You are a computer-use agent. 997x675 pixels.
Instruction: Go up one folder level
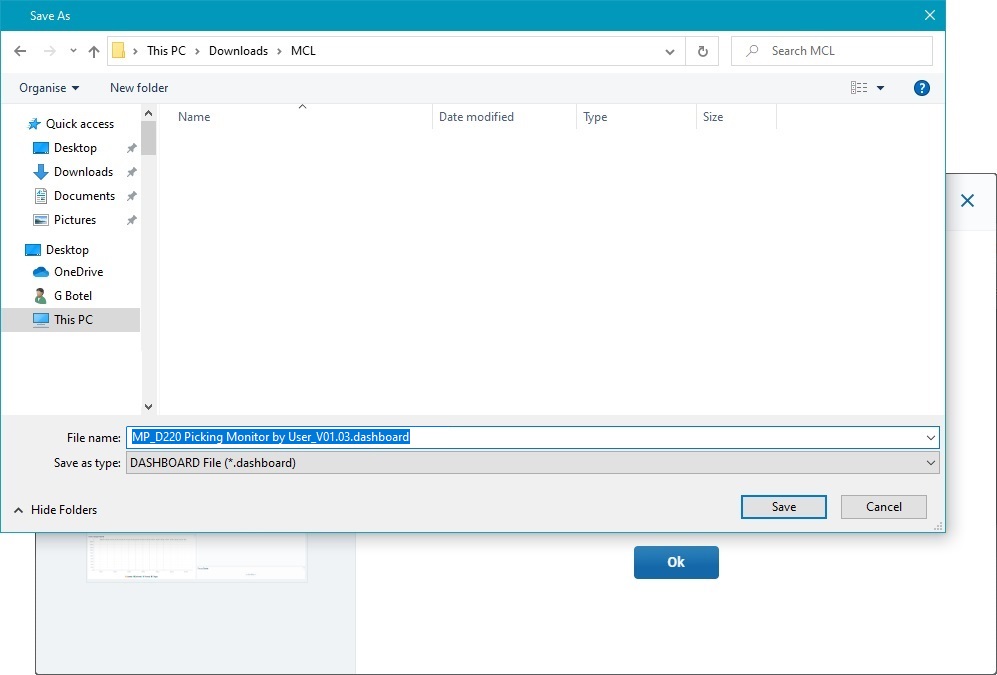(x=93, y=50)
